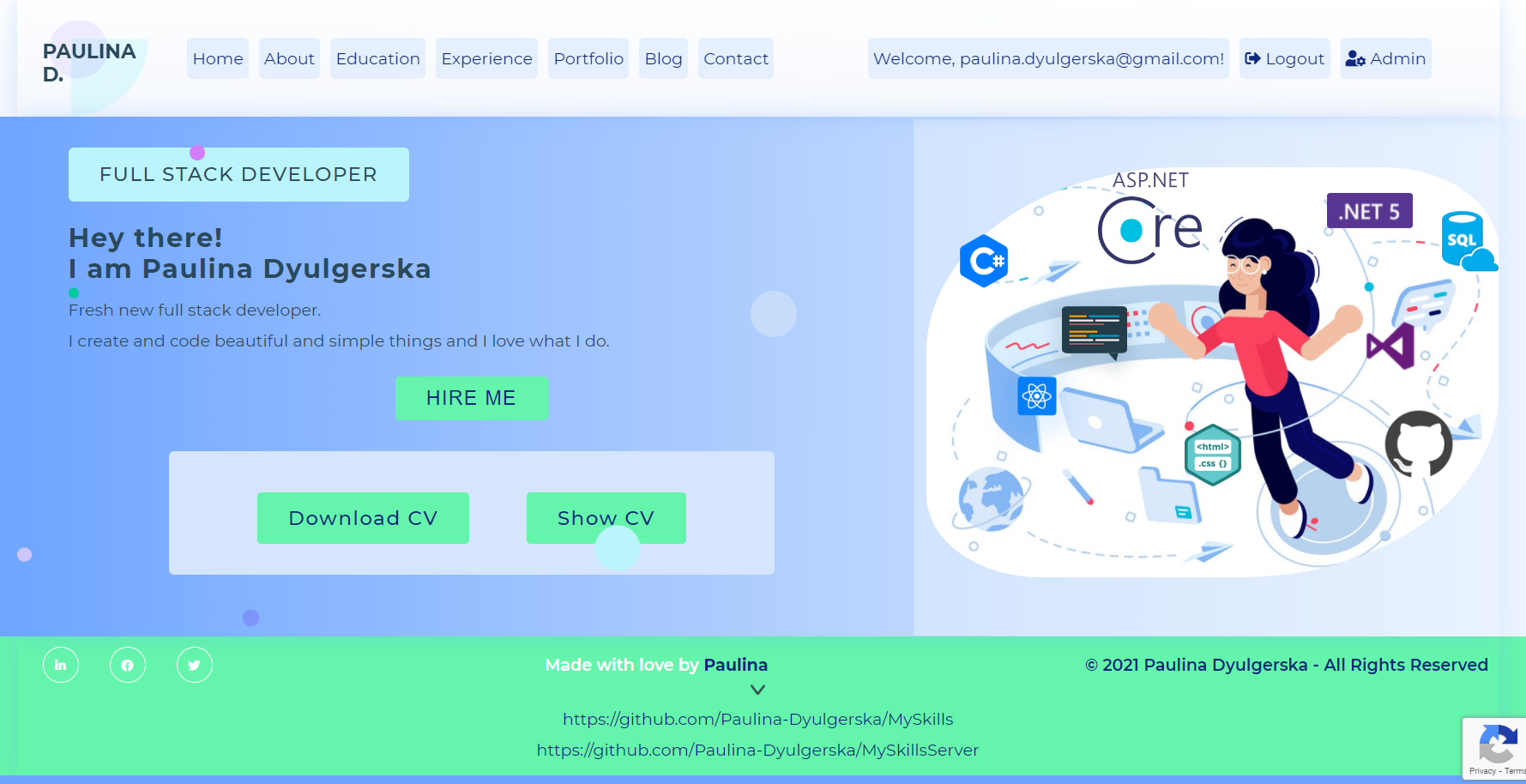Click the Show CV button
Viewport: 1526px width, 784px height.
[606, 518]
